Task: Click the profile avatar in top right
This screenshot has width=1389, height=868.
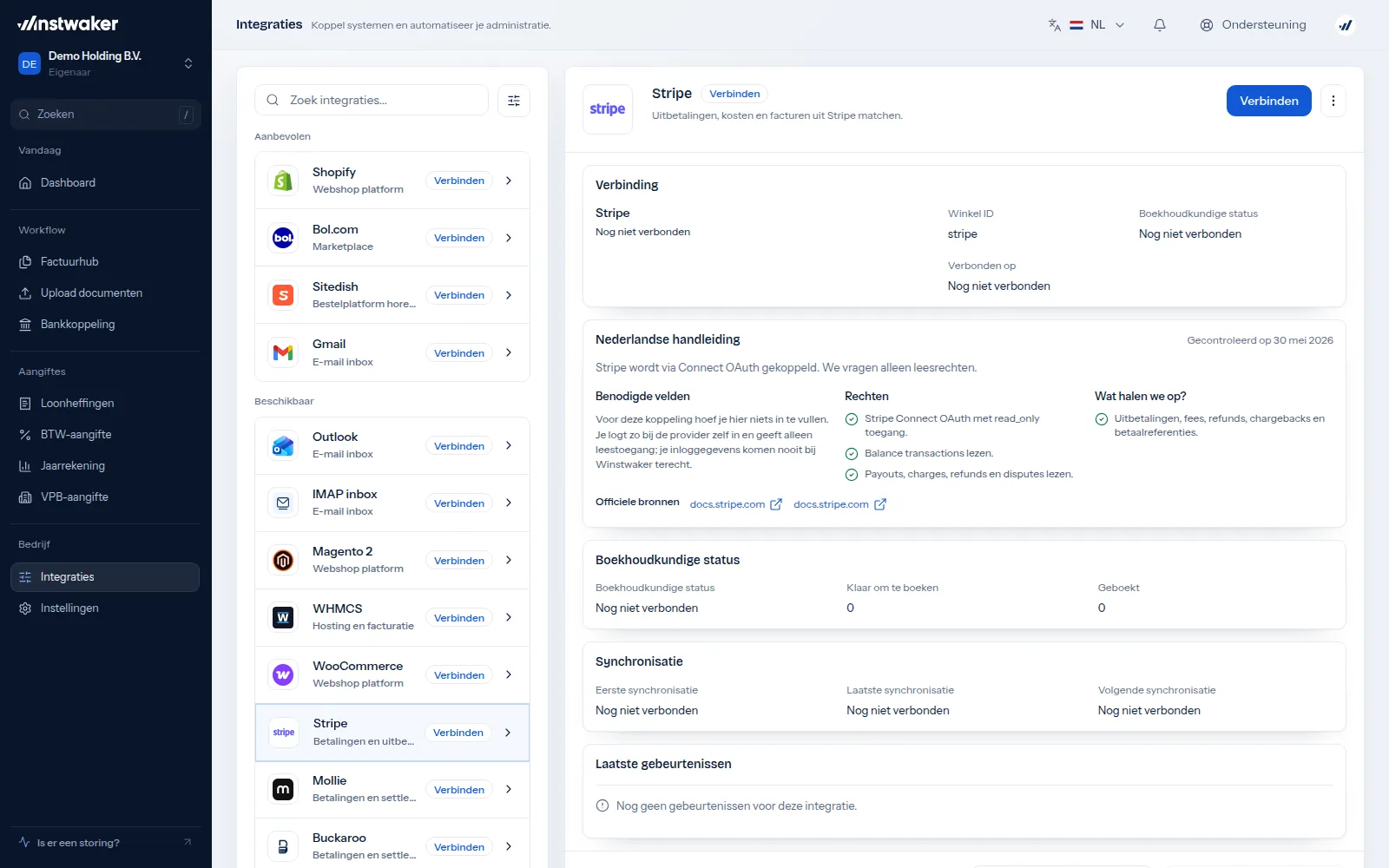Action: pos(1346,25)
